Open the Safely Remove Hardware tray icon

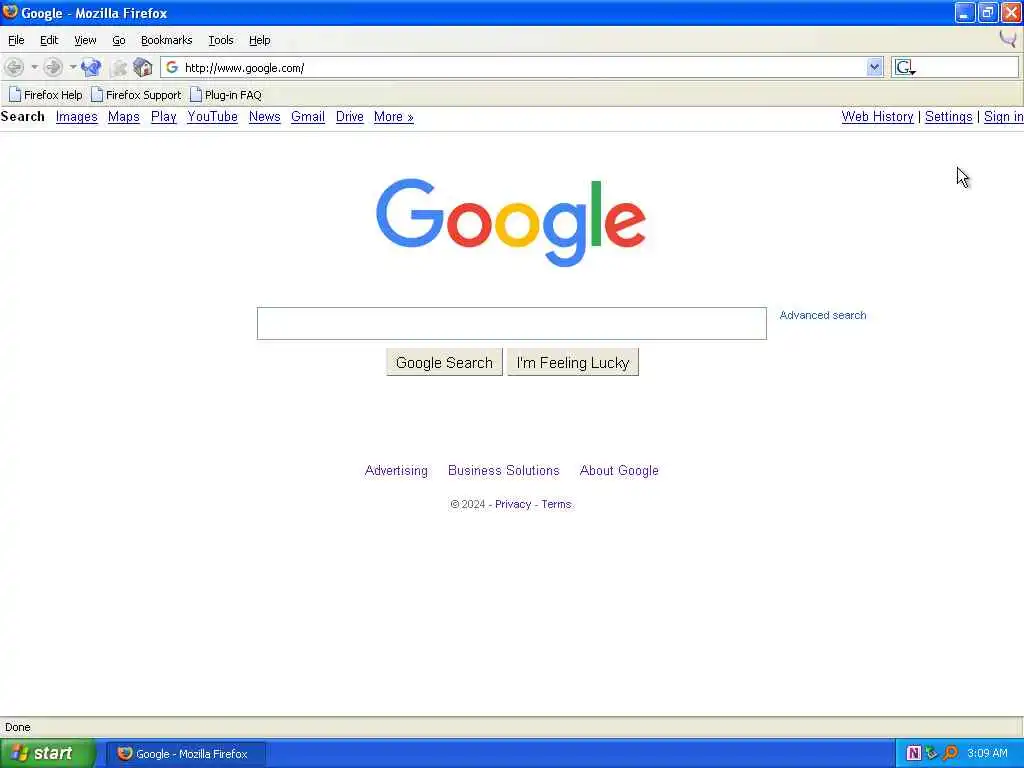pyautogui.click(x=932, y=753)
